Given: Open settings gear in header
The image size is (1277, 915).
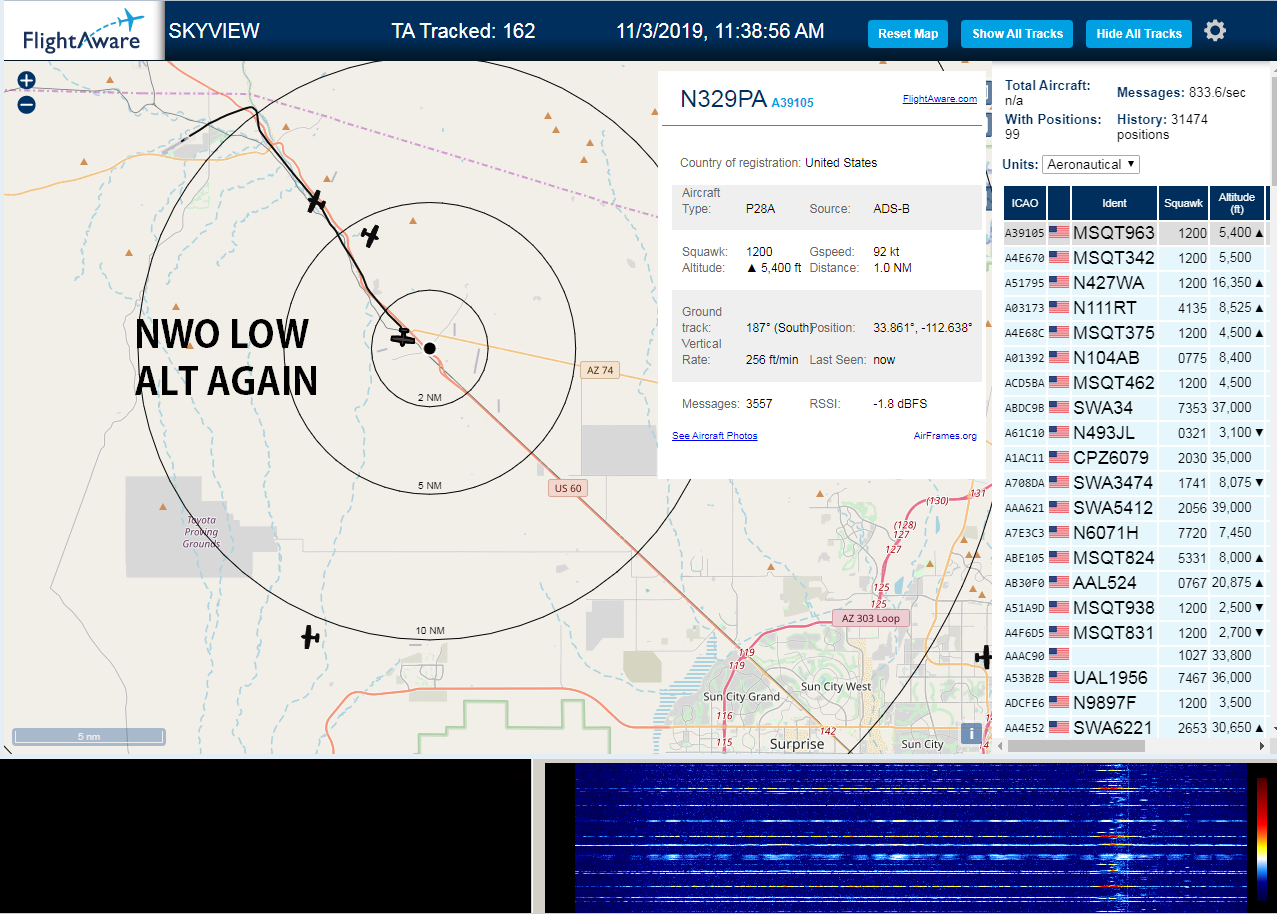Looking at the screenshot, I should coord(1215,31).
